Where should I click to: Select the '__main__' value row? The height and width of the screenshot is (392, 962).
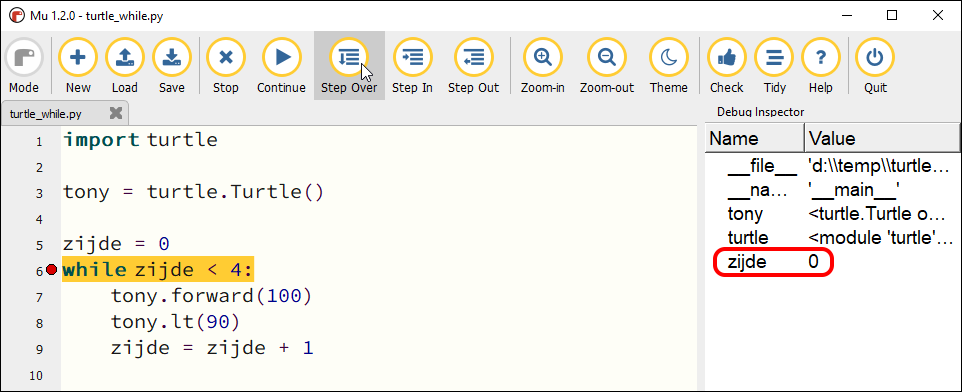pyautogui.click(x=833, y=190)
